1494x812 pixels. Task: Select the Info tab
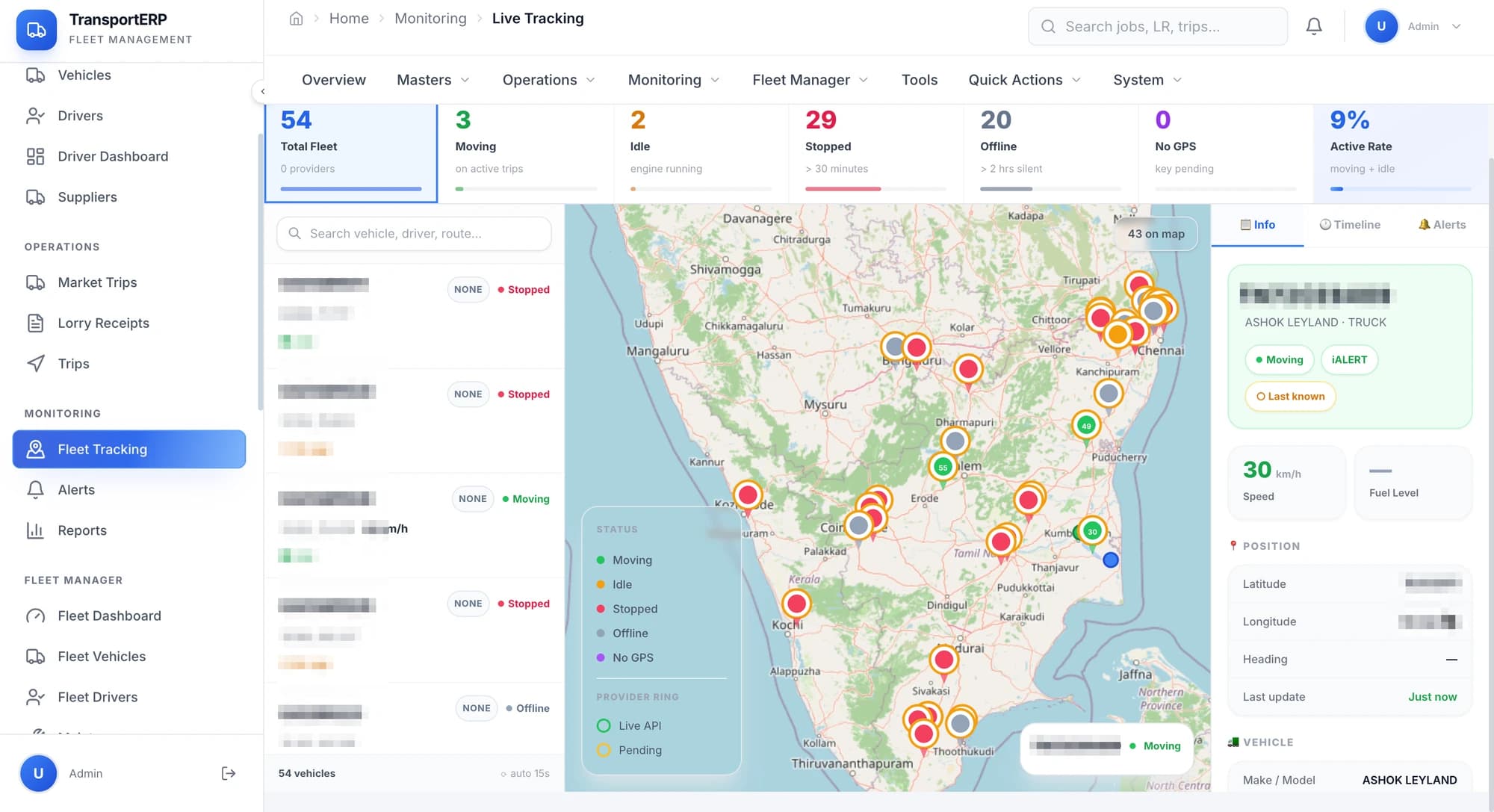(1257, 225)
